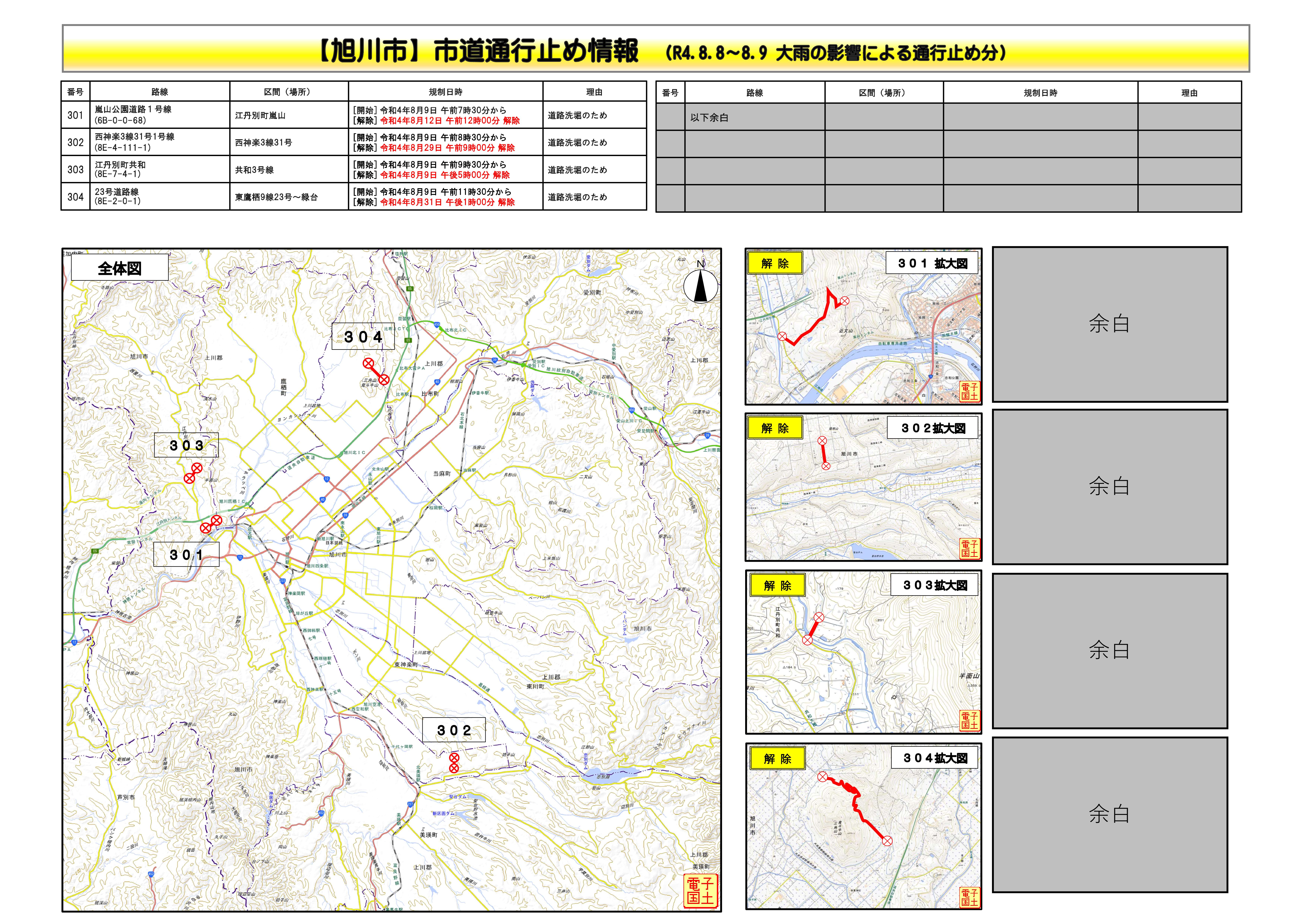Click the 解除 badge on the 303 enlarged map
This screenshot has width=1307, height=924.
778,585
